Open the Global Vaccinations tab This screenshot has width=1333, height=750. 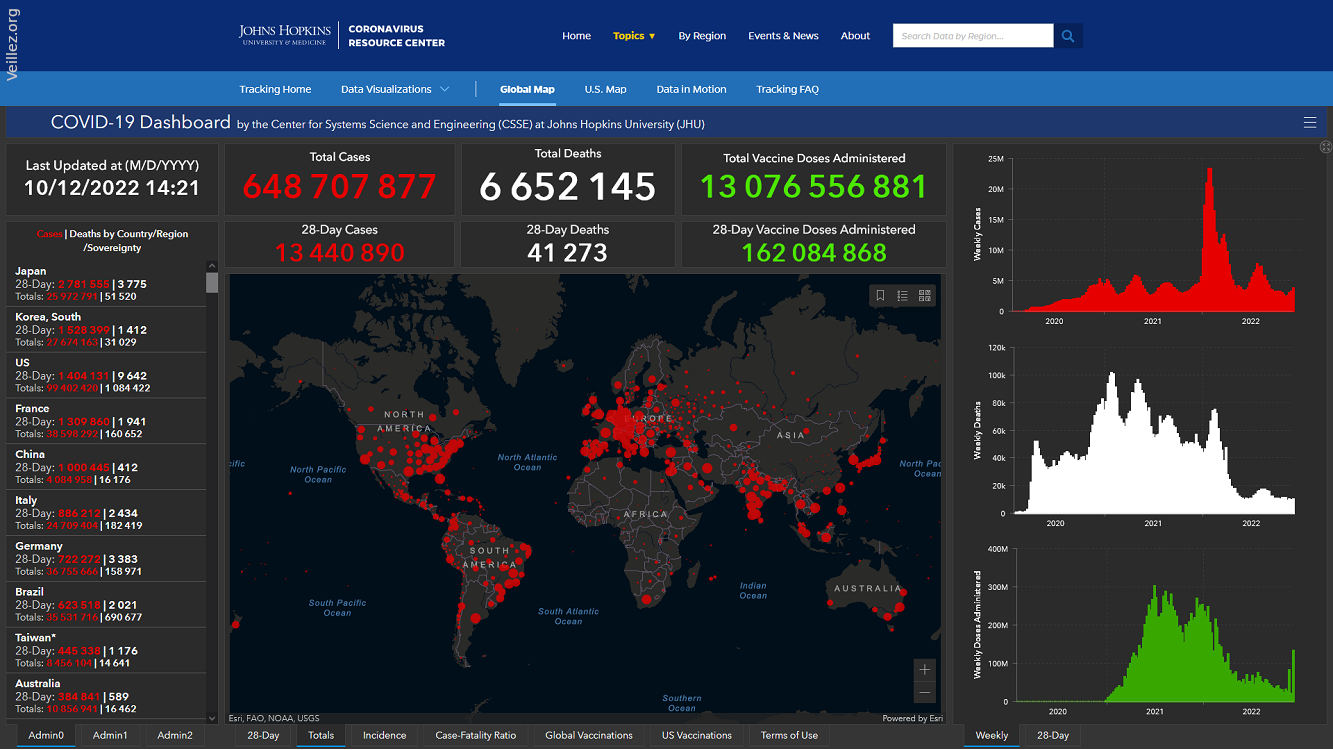[x=588, y=735]
